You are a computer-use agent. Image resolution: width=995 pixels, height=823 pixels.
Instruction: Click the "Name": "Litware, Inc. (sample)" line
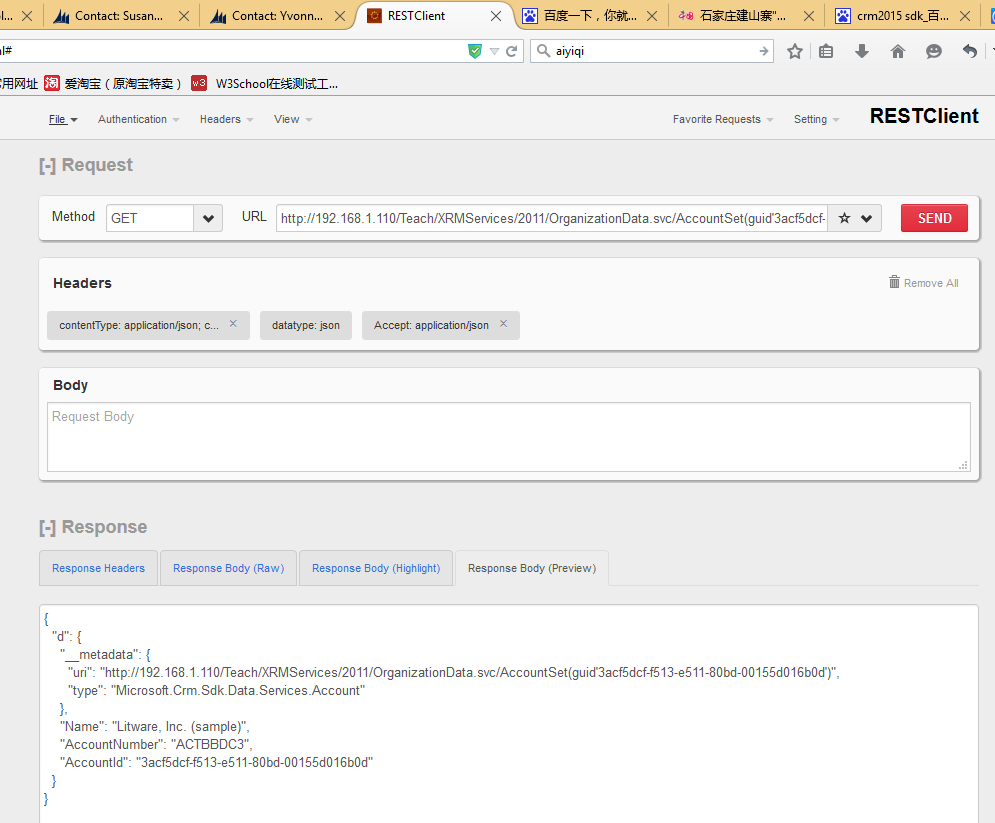coord(154,727)
